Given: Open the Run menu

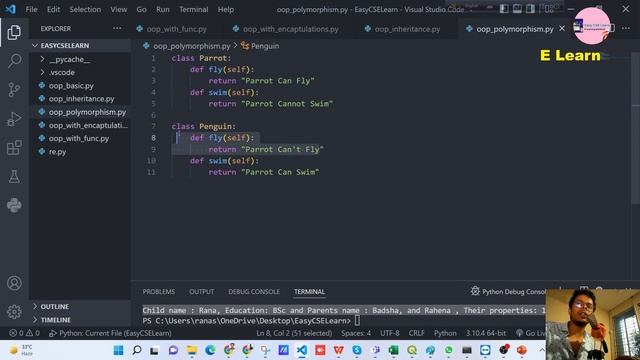Looking at the screenshot, I should [x=162, y=9].
